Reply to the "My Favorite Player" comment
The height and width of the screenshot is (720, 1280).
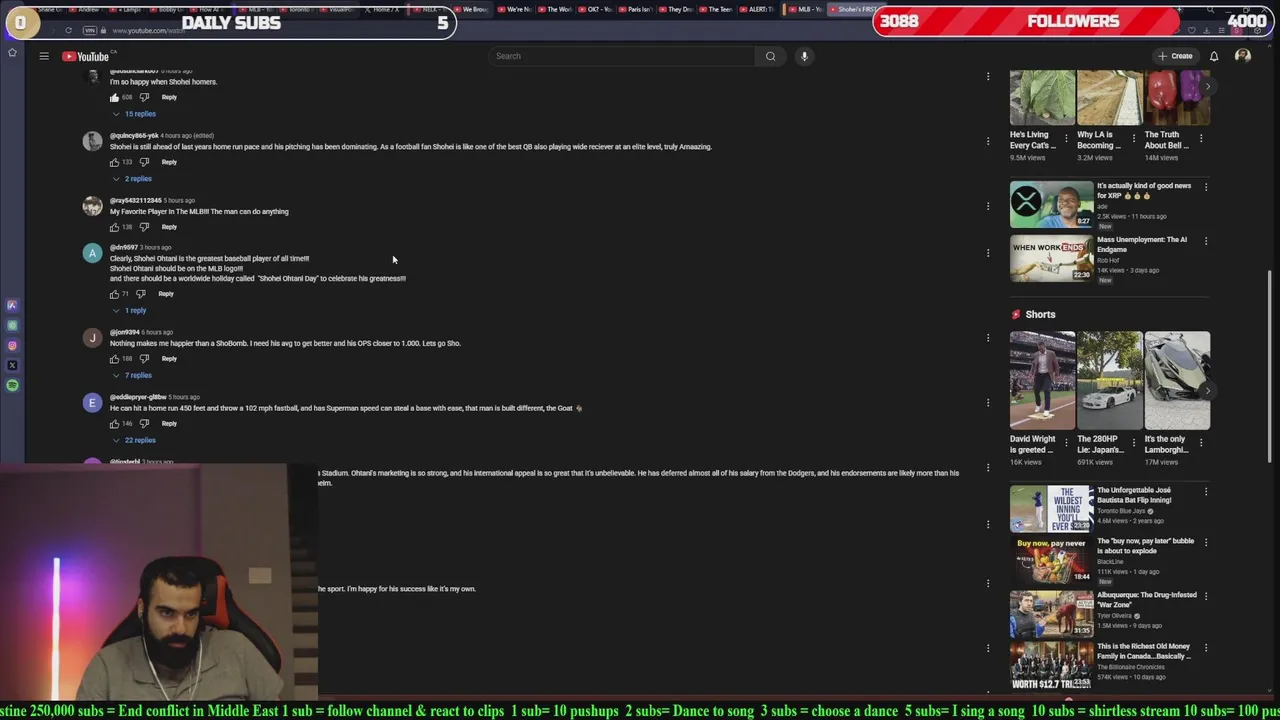click(x=169, y=227)
